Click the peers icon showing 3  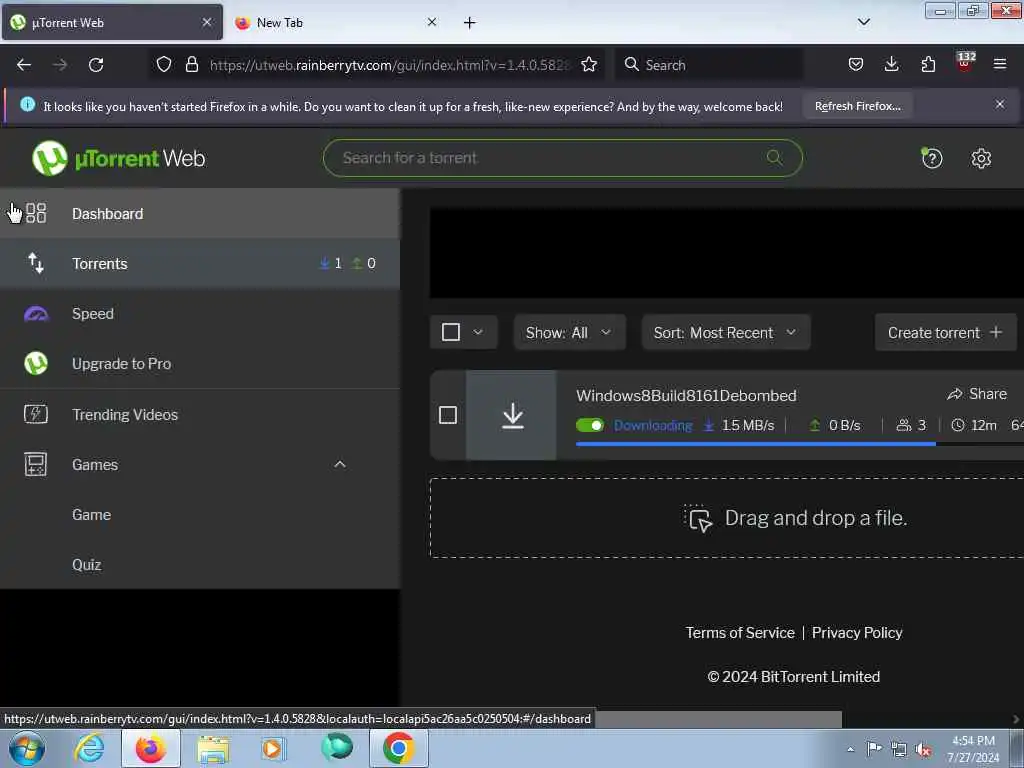[x=903, y=425]
